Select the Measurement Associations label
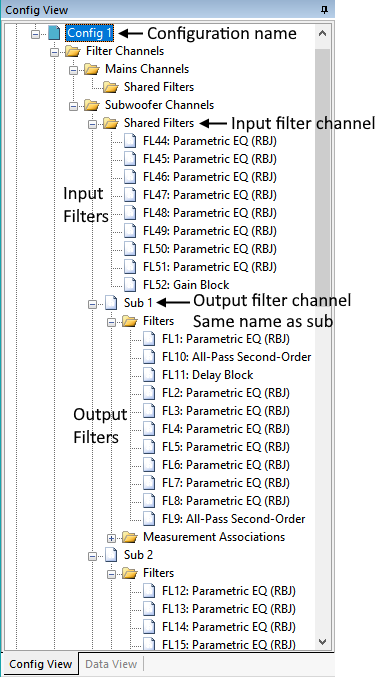This screenshot has height=677, width=380. pyautogui.click(x=214, y=537)
